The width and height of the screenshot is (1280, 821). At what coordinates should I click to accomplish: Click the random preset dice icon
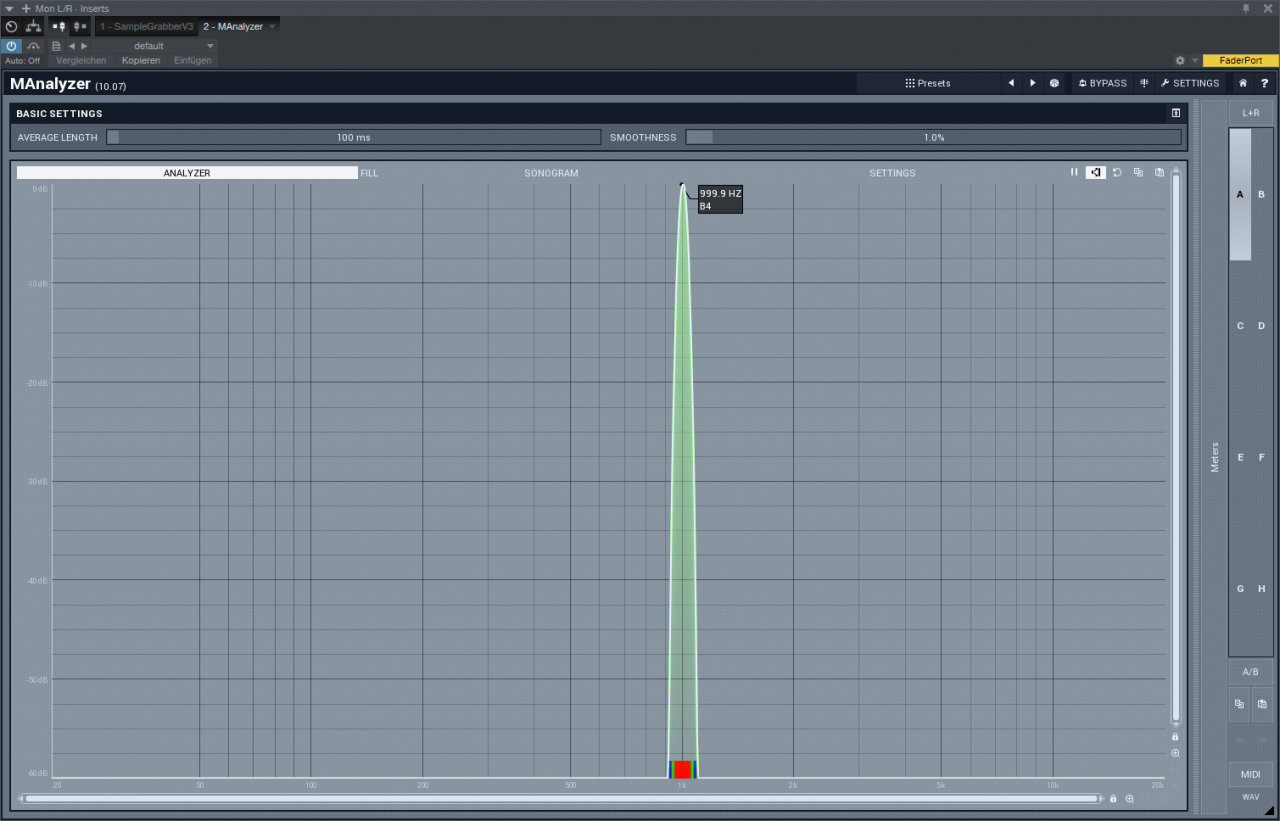pyautogui.click(x=1054, y=83)
